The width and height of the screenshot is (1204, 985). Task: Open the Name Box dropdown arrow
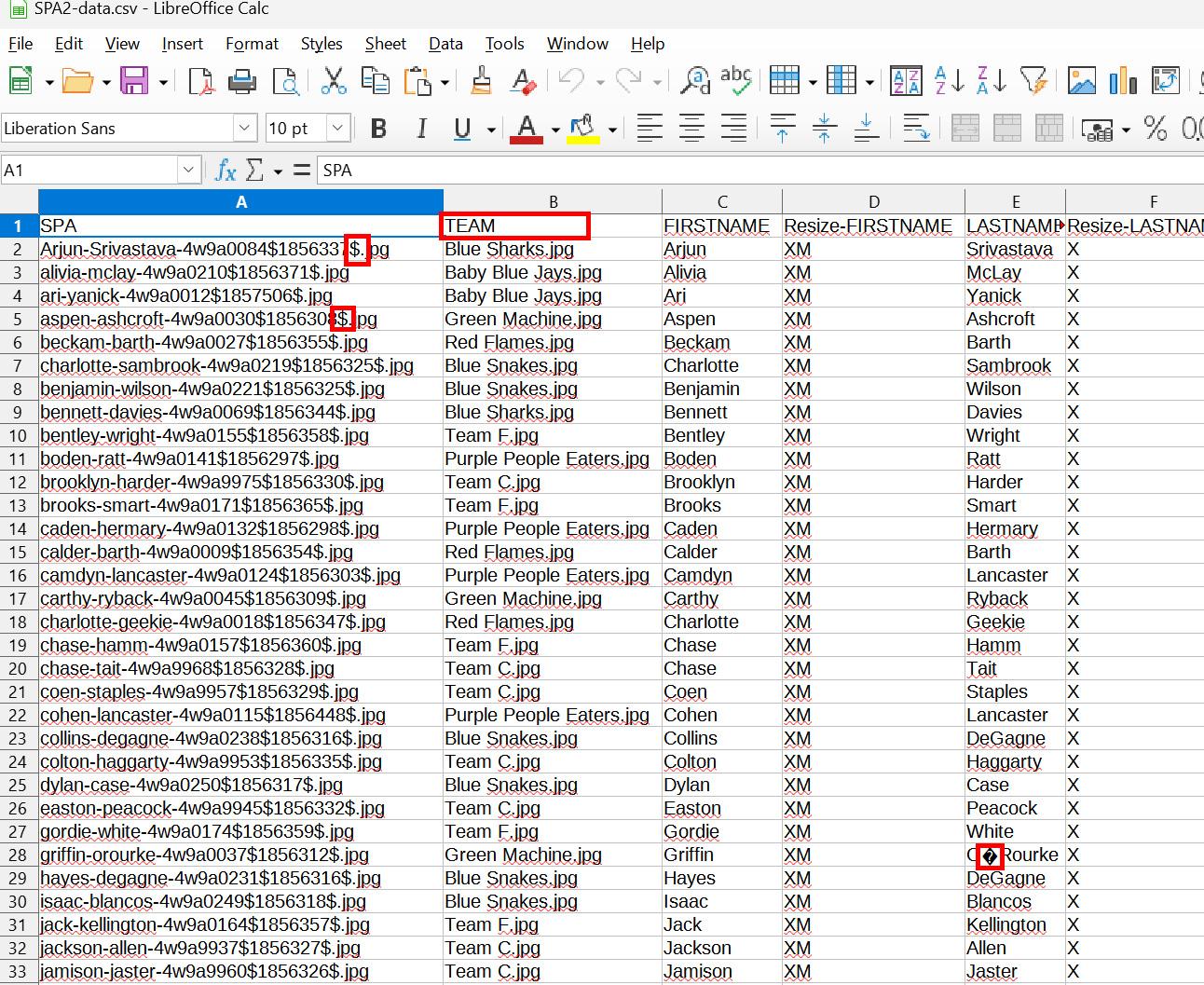pyautogui.click(x=189, y=171)
